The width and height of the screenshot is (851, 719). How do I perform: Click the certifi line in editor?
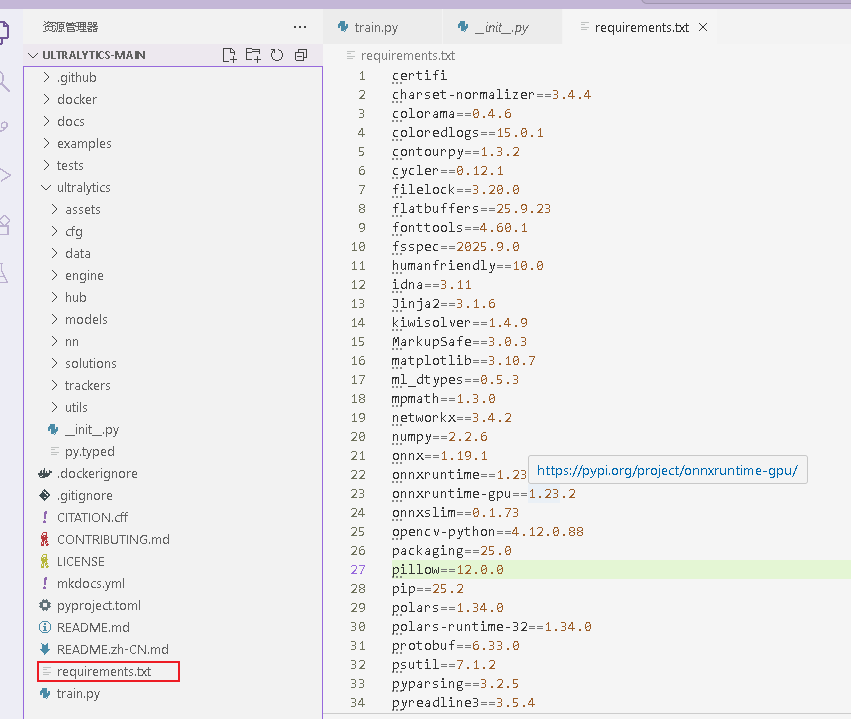(x=419, y=75)
